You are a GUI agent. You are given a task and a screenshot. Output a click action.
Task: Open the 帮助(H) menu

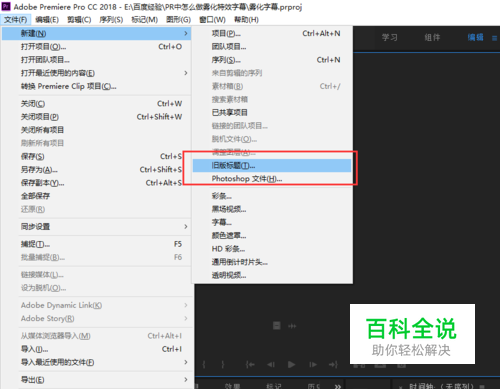click(246, 20)
